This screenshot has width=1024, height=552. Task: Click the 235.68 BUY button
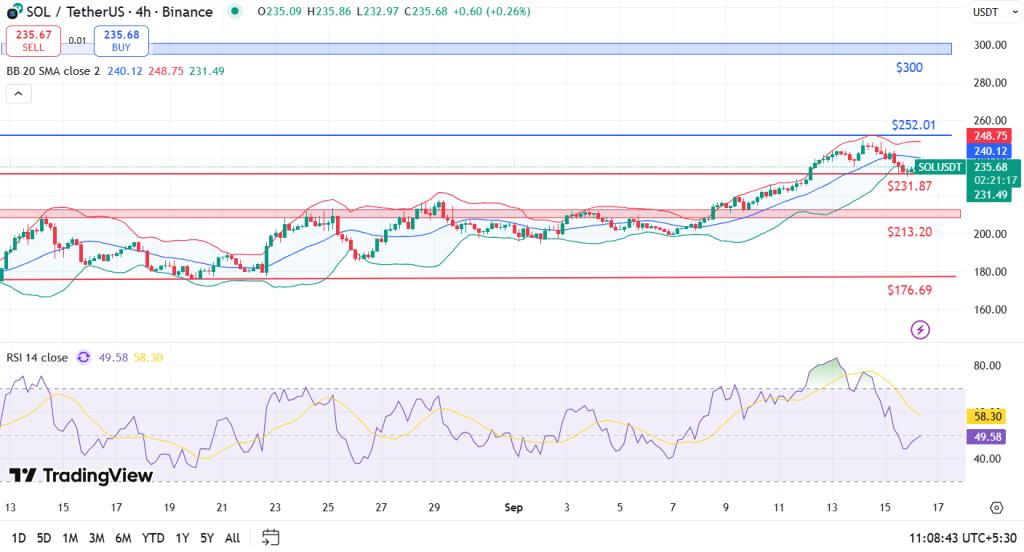[121, 40]
